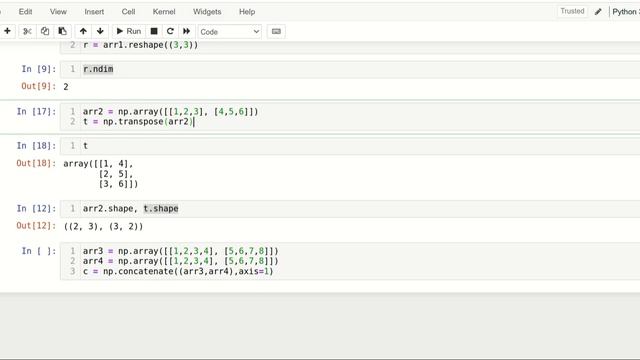Open the Widgets menu
The width and height of the screenshot is (640, 360).
tap(207, 12)
